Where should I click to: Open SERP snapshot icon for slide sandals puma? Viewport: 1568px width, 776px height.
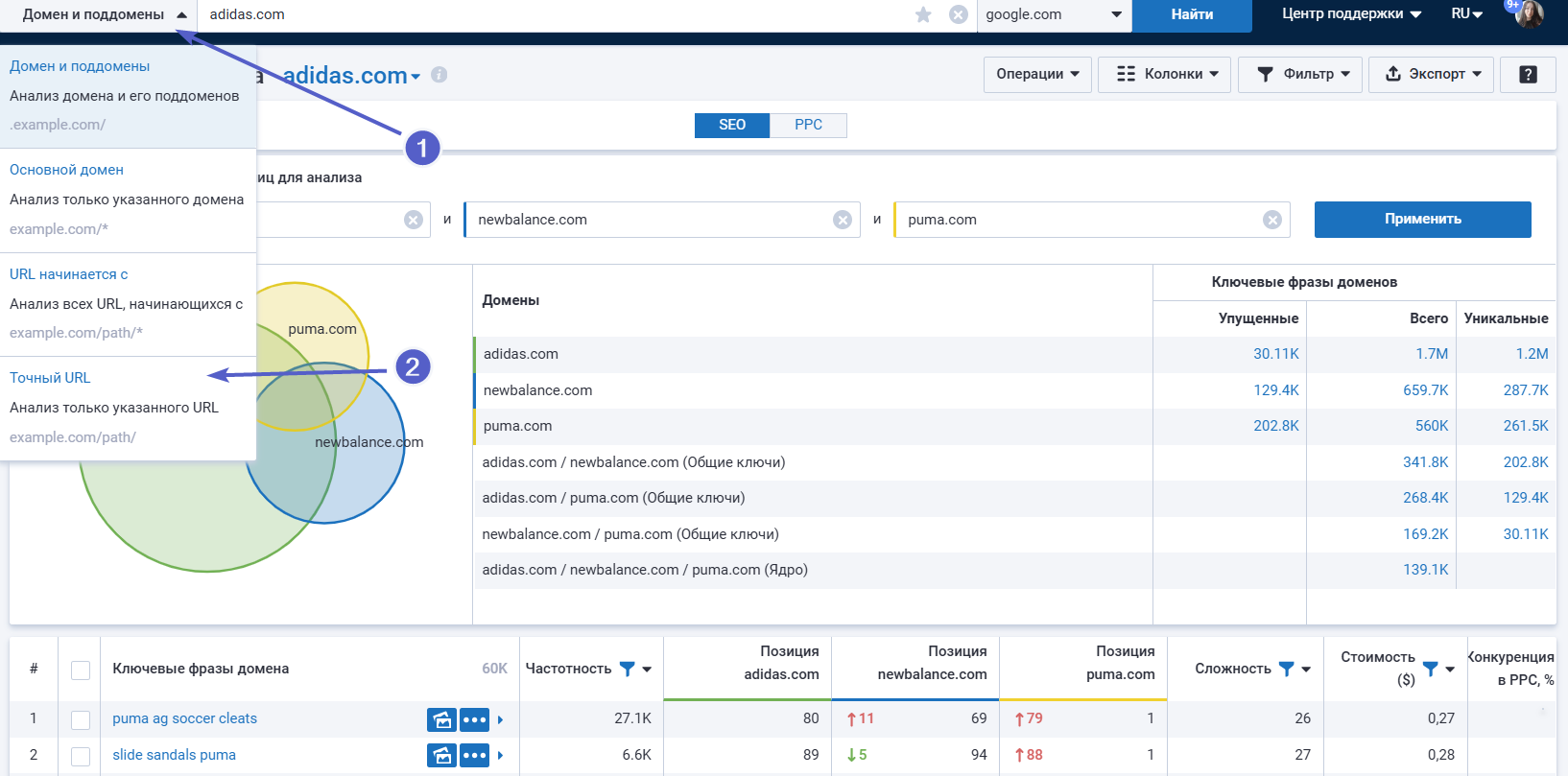(441, 756)
